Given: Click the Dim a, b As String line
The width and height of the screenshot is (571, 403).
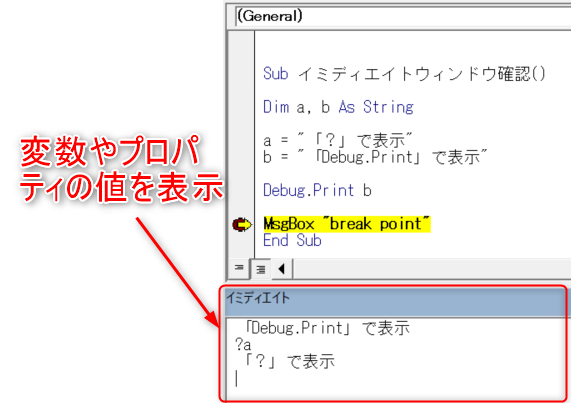Looking at the screenshot, I should pos(338,107).
